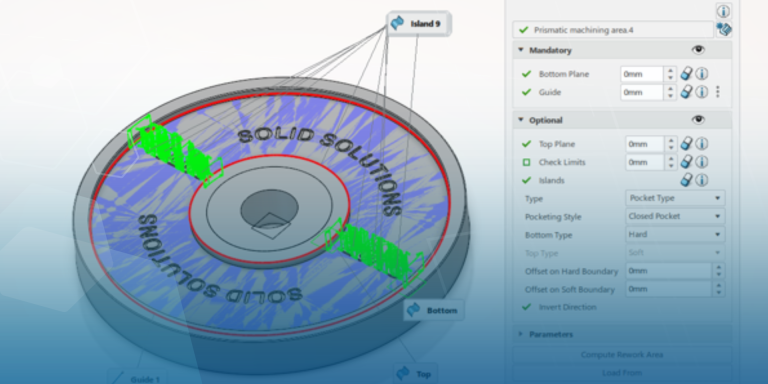The height and width of the screenshot is (384, 768).
Task: Click the Compute Rework Area button
Action: (622, 355)
